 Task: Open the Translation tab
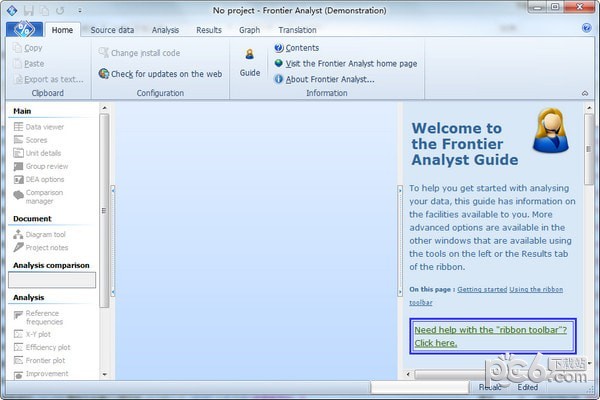tap(297, 30)
